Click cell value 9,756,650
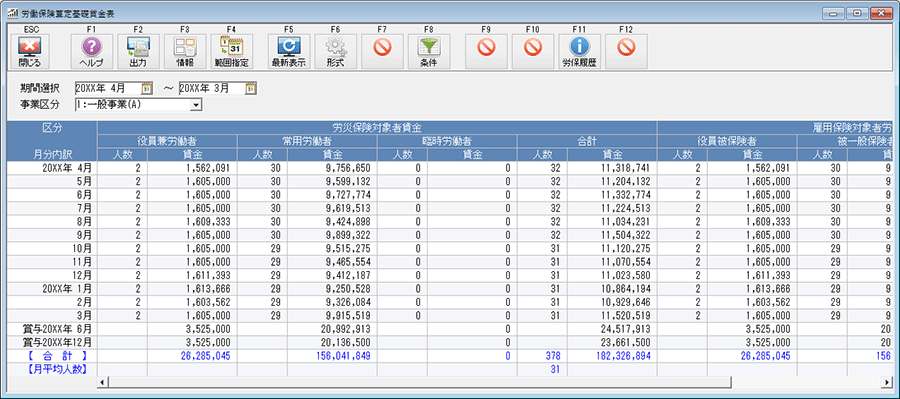The height and width of the screenshot is (399, 900). tap(347, 168)
